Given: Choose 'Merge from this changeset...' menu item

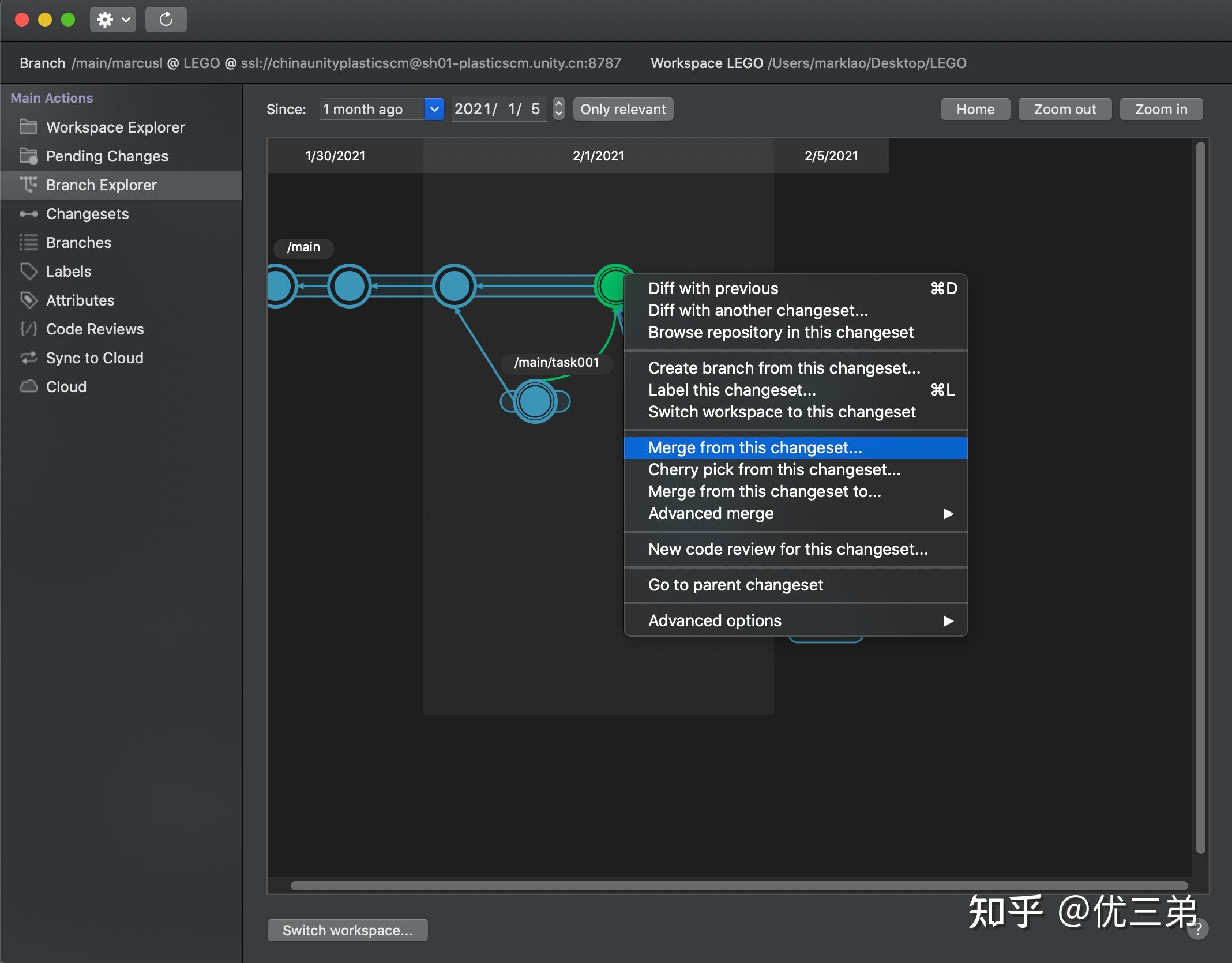Looking at the screenshot, I should coord(755,448).
